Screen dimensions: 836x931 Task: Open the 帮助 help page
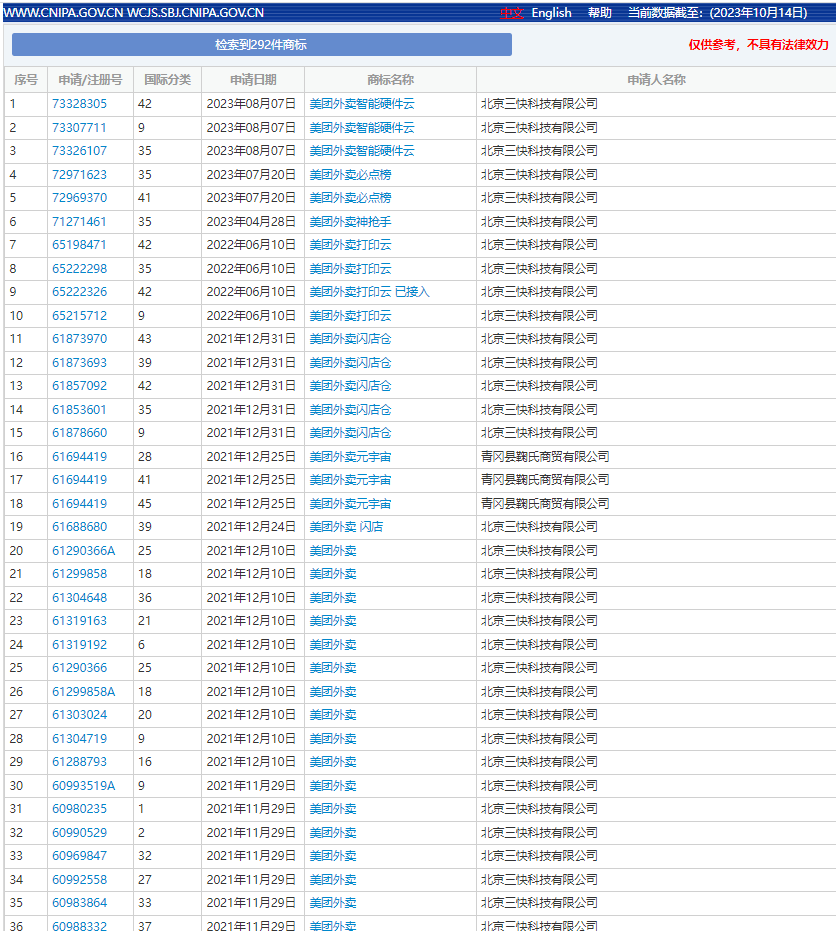[x=600, y=13]
